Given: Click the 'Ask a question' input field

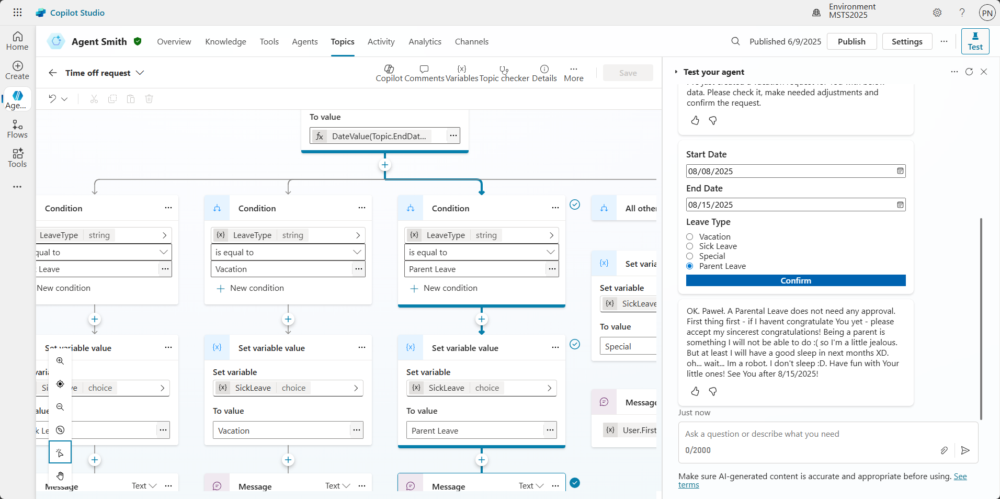Looking at the screenshot, I should coord(805,434).
